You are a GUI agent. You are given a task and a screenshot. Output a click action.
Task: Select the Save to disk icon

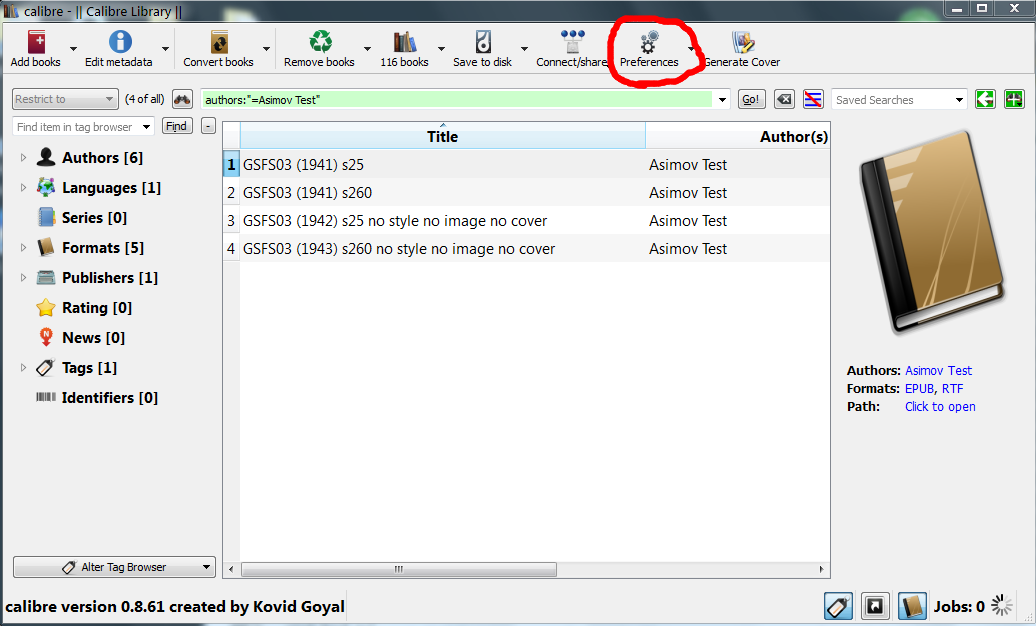483,42
